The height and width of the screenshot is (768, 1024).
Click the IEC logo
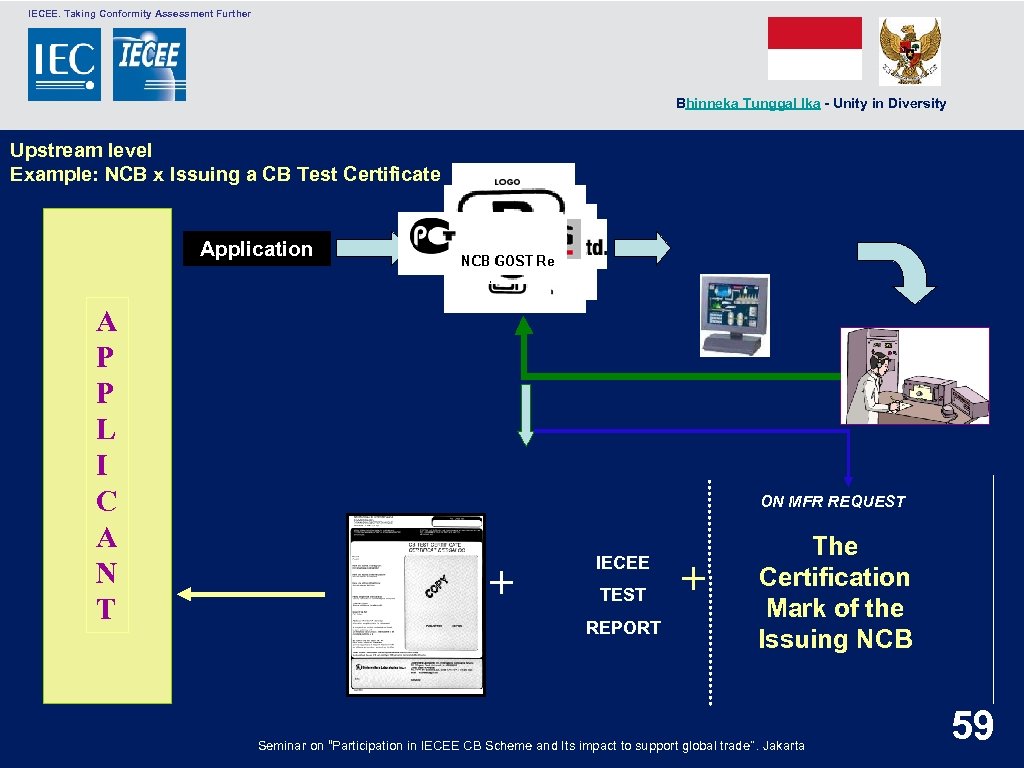pos(64,64)
